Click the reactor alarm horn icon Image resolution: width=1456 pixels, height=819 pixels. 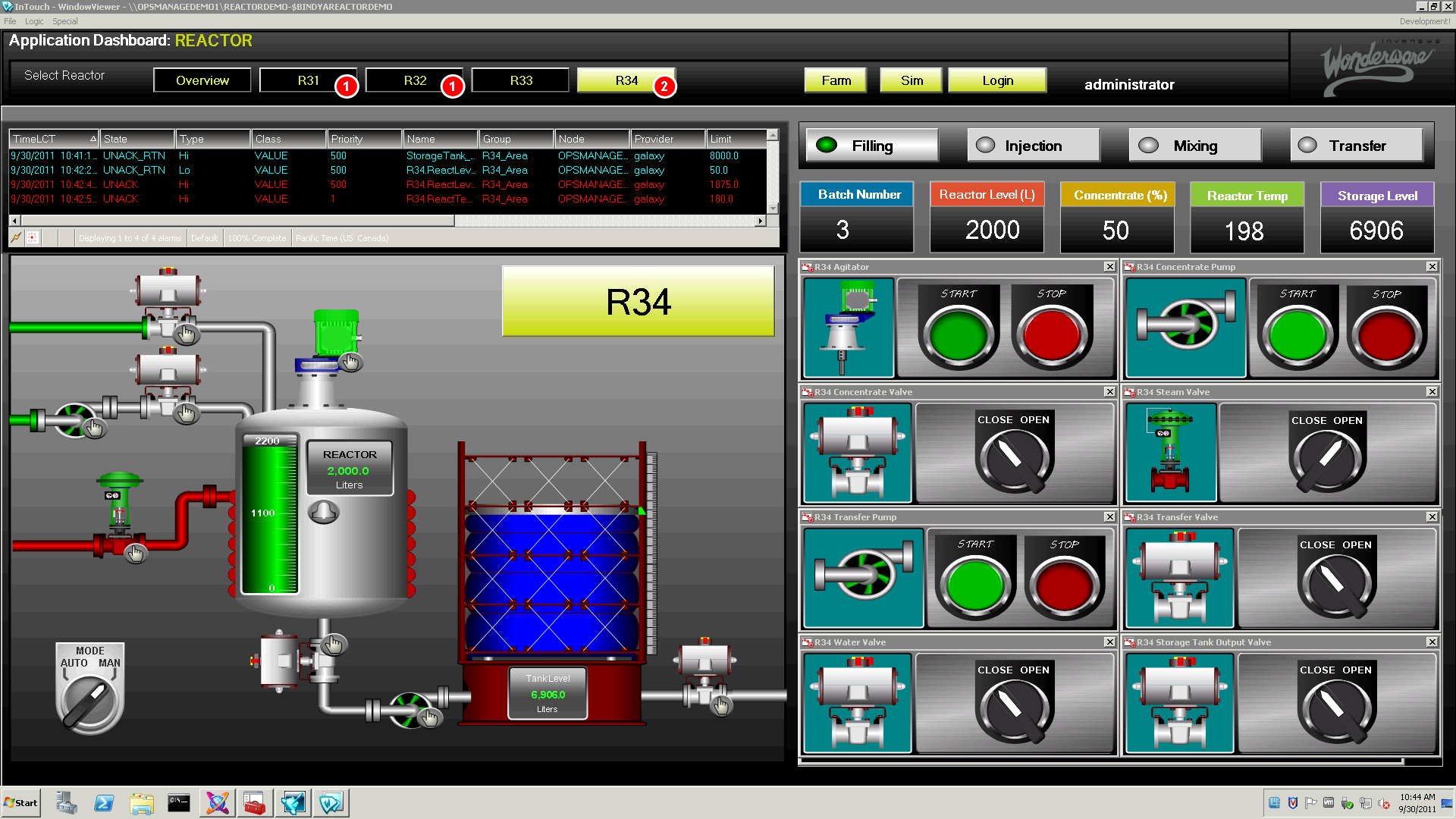[324, 512]
